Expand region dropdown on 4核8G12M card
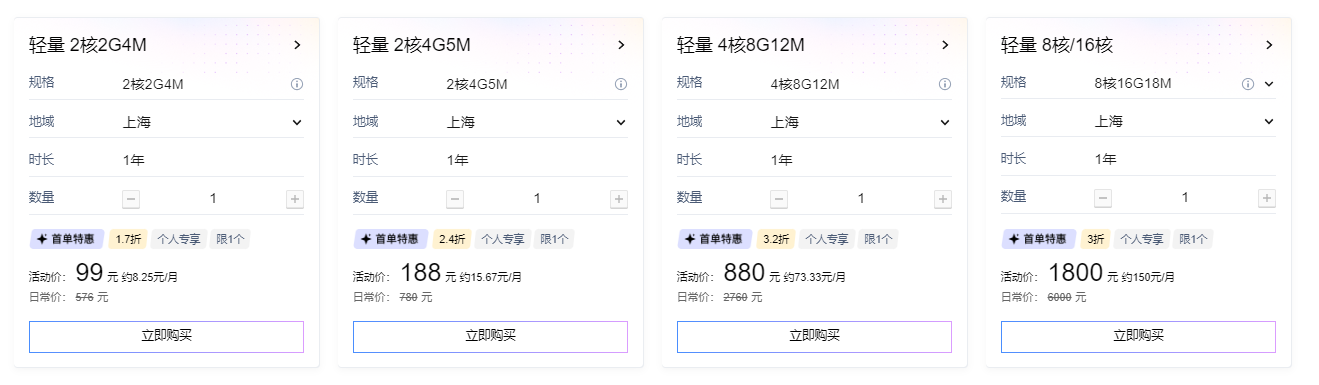Viewport: 1319px width, 385px height. click(x=945, y=122)
